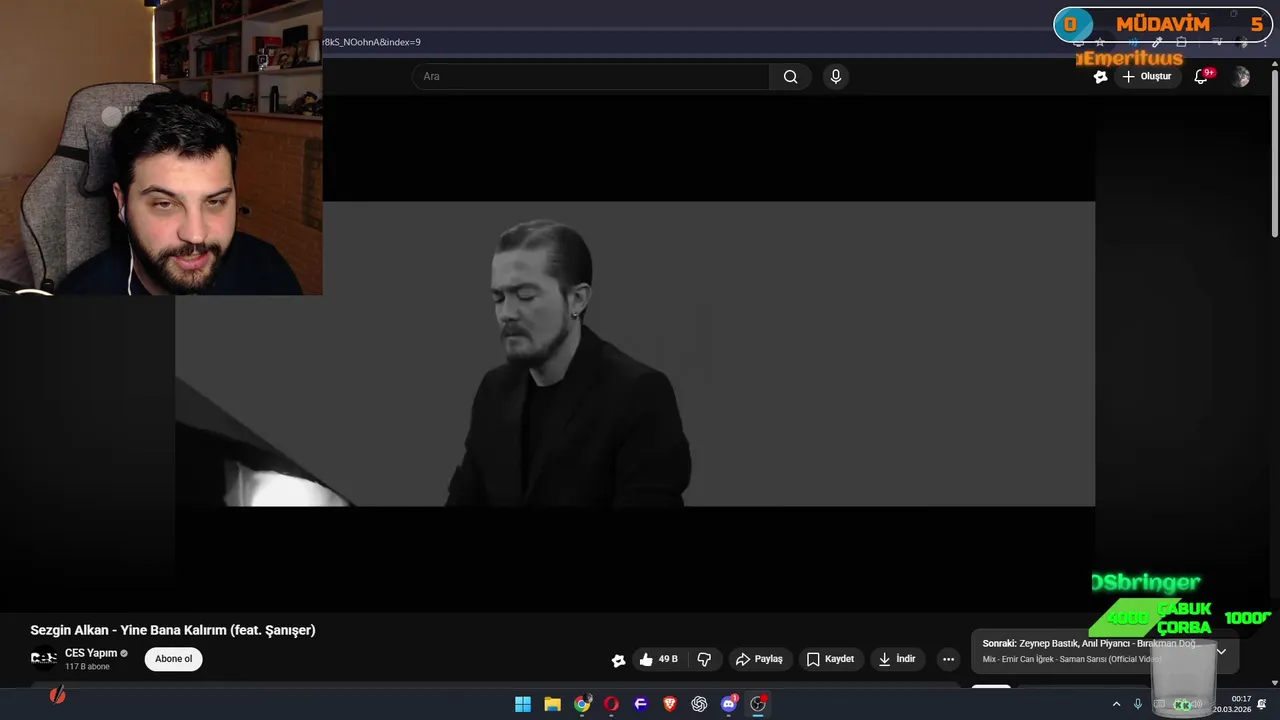The image size is (1280, 720).
Task: Open the purple F app in taskbar
Action: [641, 704]
